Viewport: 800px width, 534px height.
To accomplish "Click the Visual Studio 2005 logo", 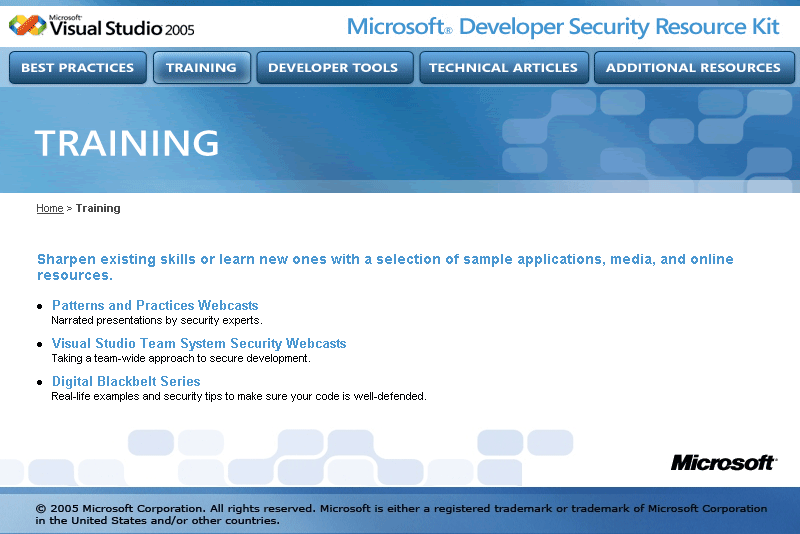I will (x=102, y=26).
